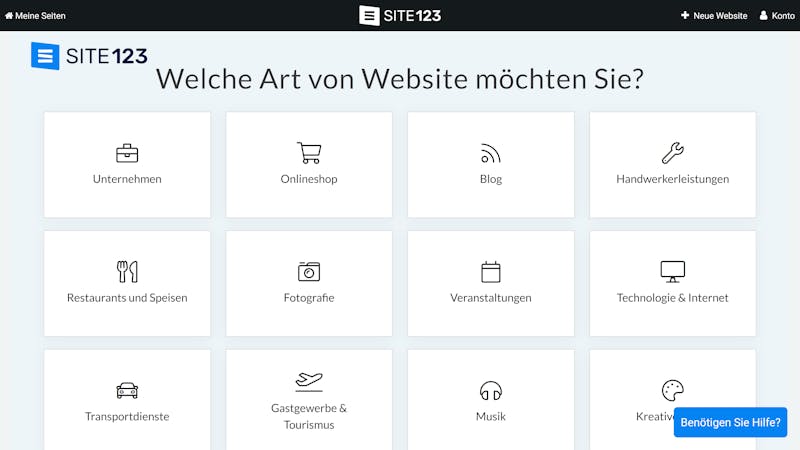Click the blue SITE123 logo below the header
Screen dimensions: 800x450
pos(89,56)
